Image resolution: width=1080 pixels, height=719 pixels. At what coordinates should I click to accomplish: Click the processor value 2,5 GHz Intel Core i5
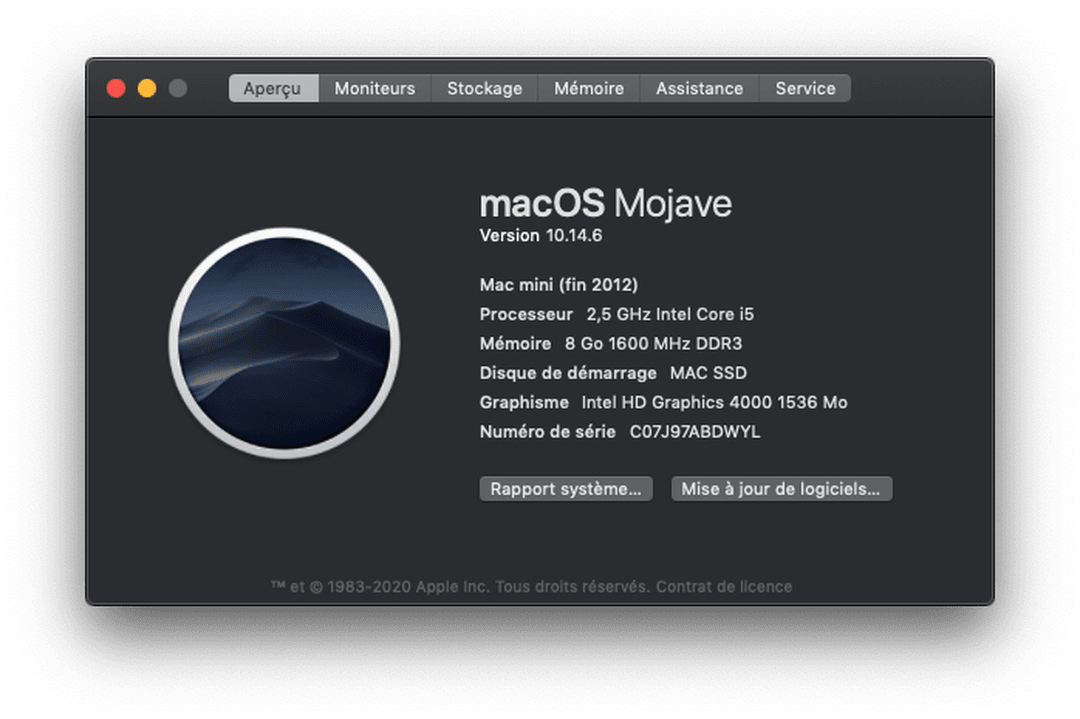(670, 314)
